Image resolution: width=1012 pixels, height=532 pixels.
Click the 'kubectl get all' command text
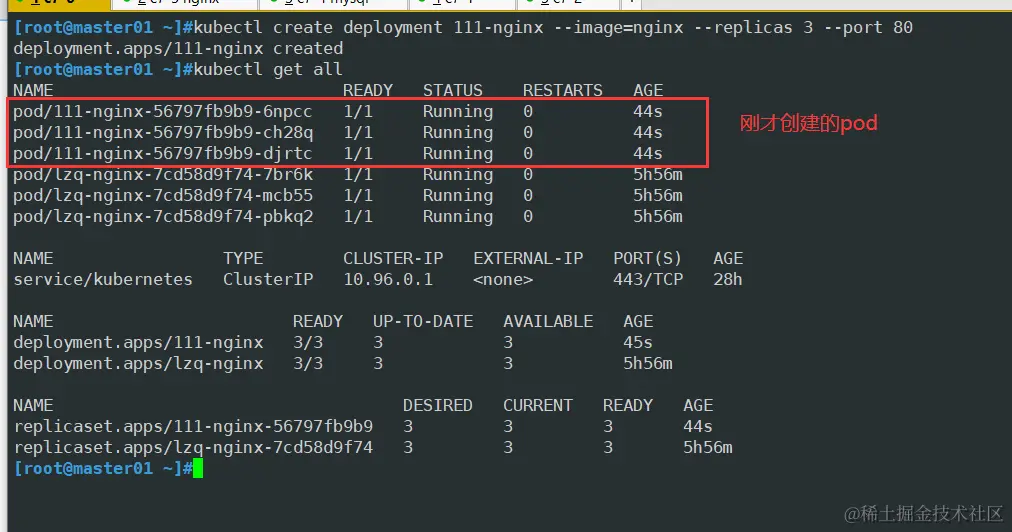point(268,69)
